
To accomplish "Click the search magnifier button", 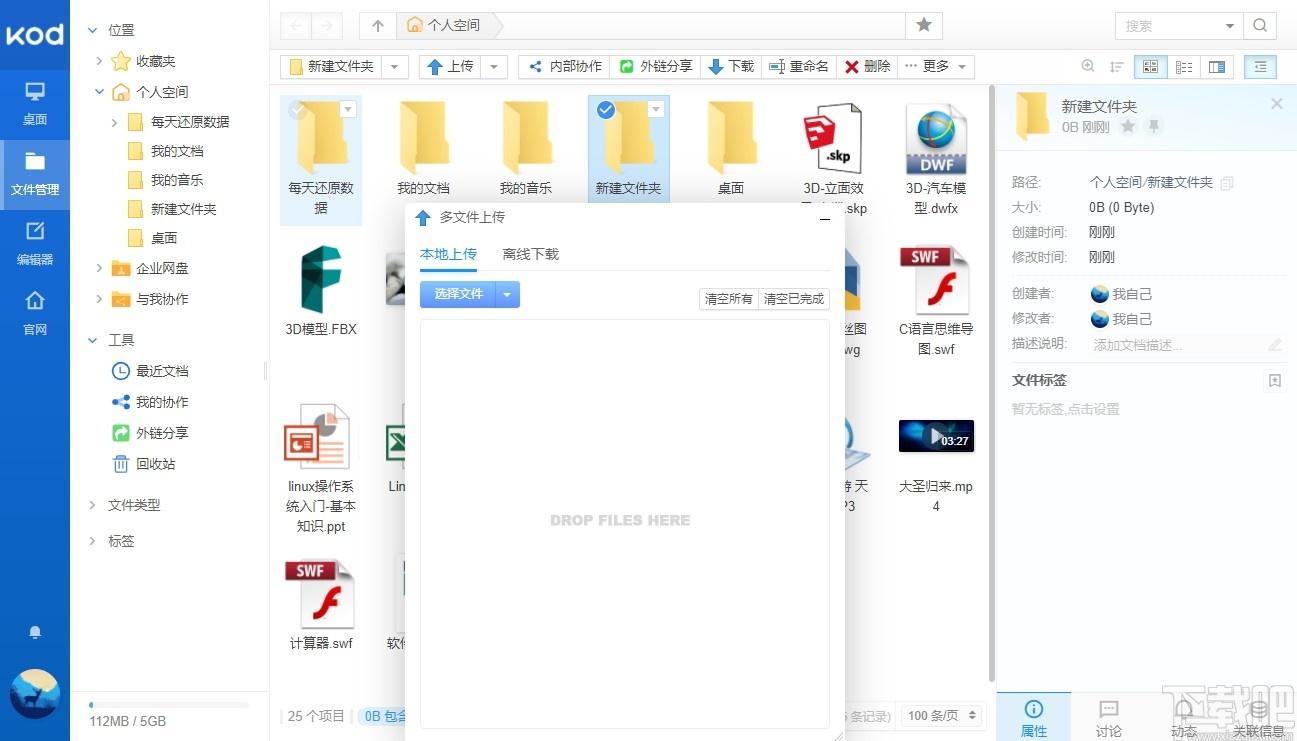I will point(1260,25).
